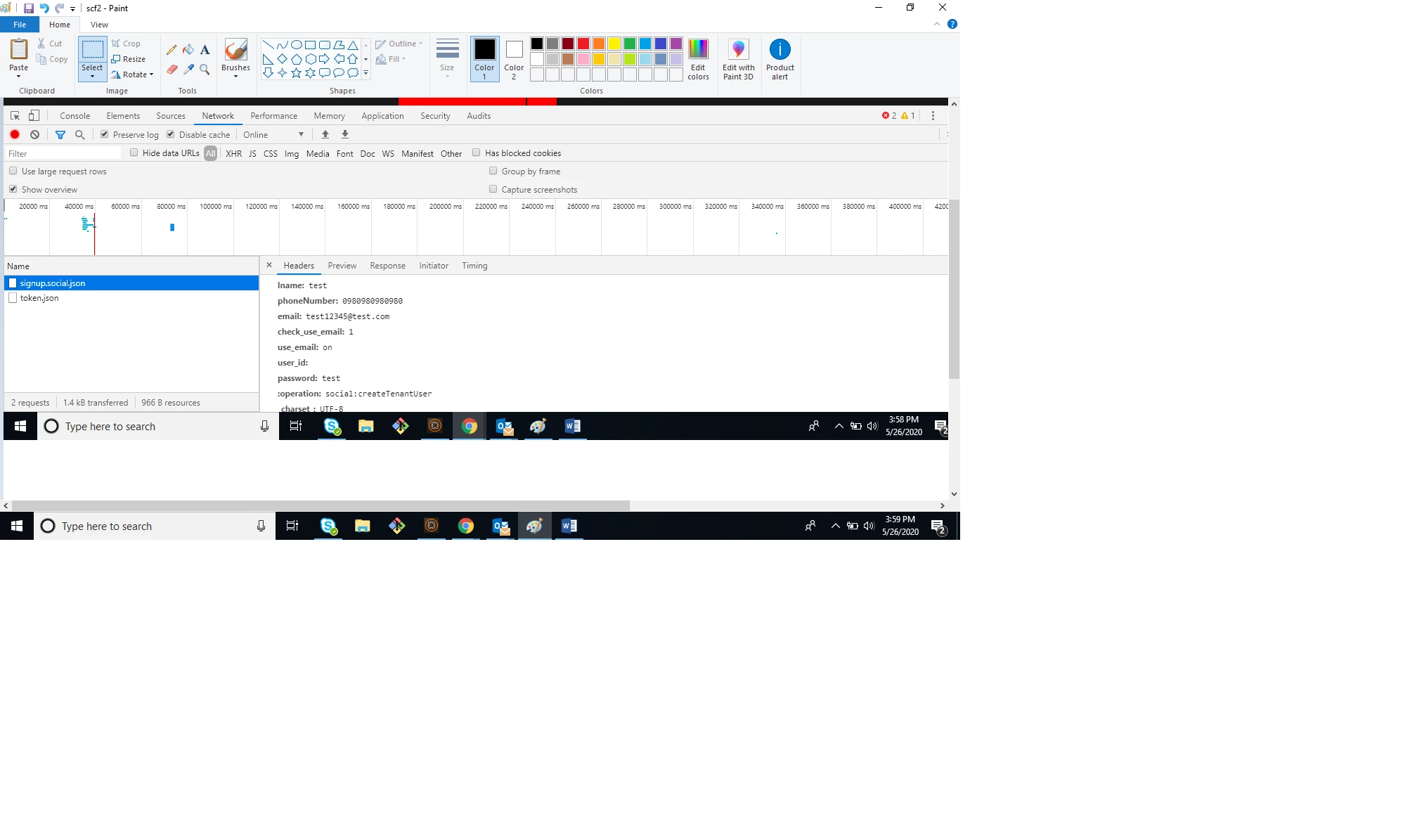Viewport: 1410px width, 840px height.
Task: Select the Fill with color bucket
Action: 188,50
